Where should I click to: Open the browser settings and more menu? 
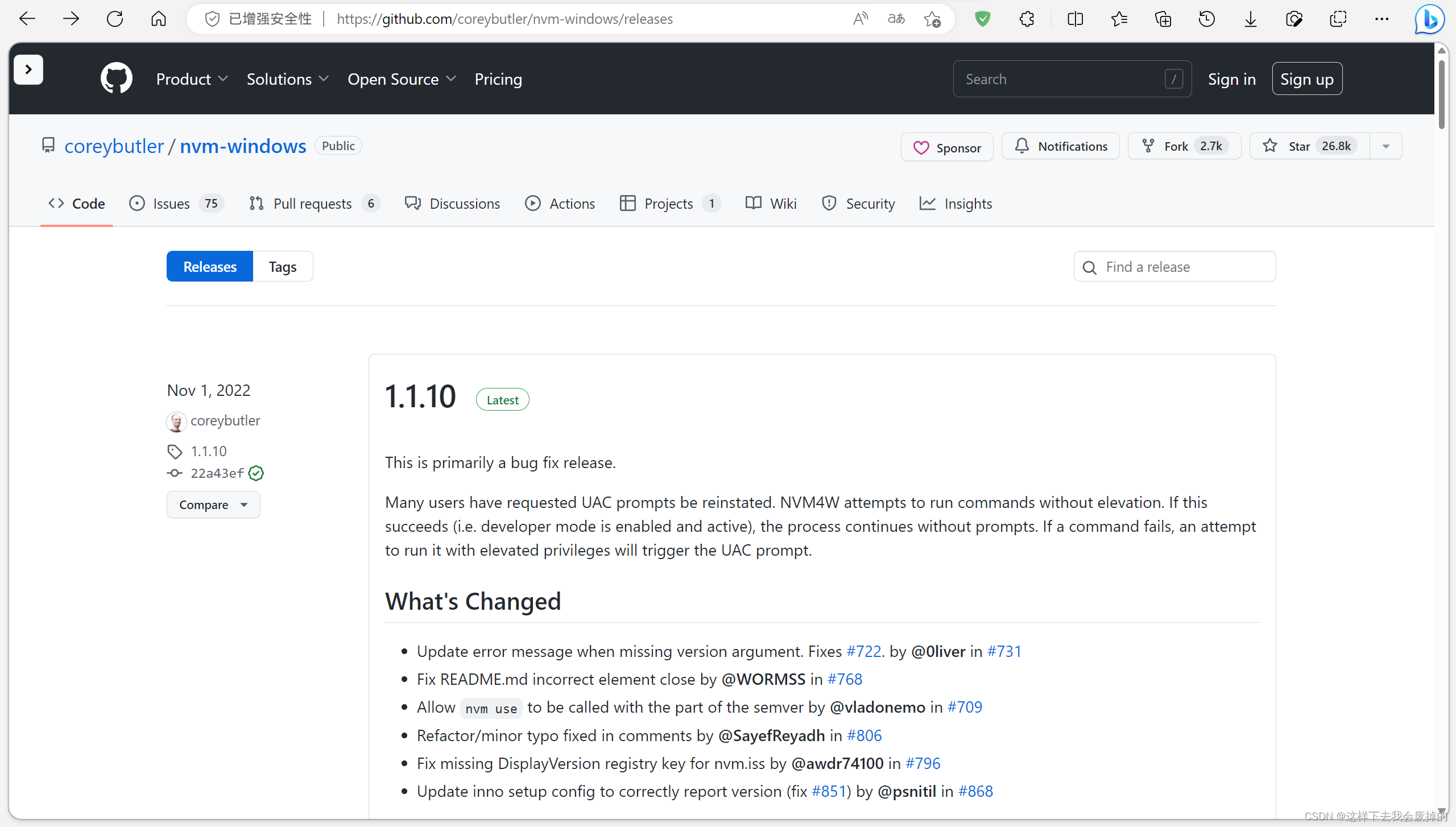coord(1381,19)
